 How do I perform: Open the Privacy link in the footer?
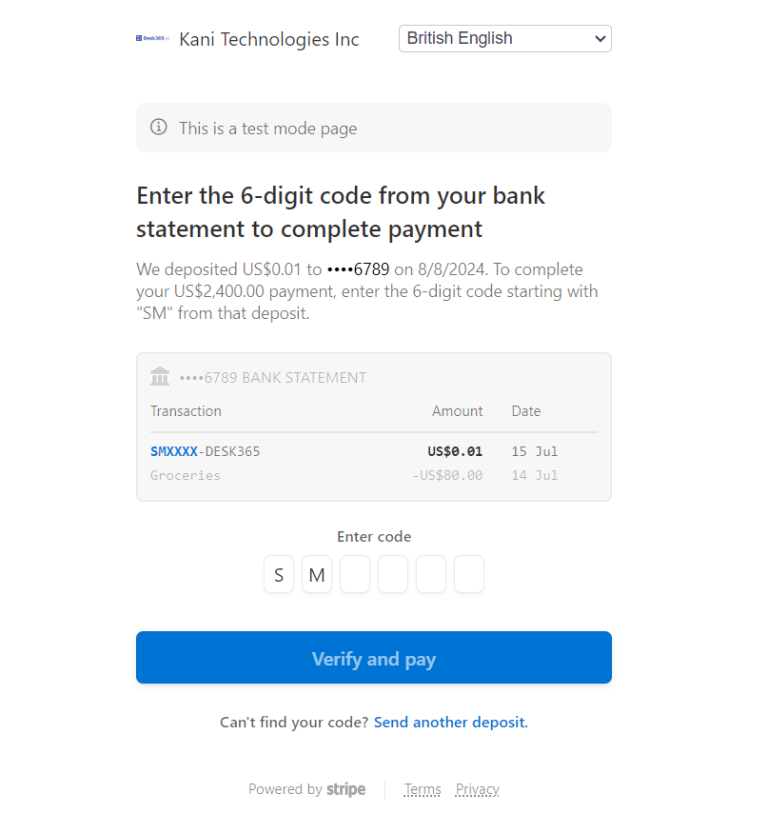point(477,789)
